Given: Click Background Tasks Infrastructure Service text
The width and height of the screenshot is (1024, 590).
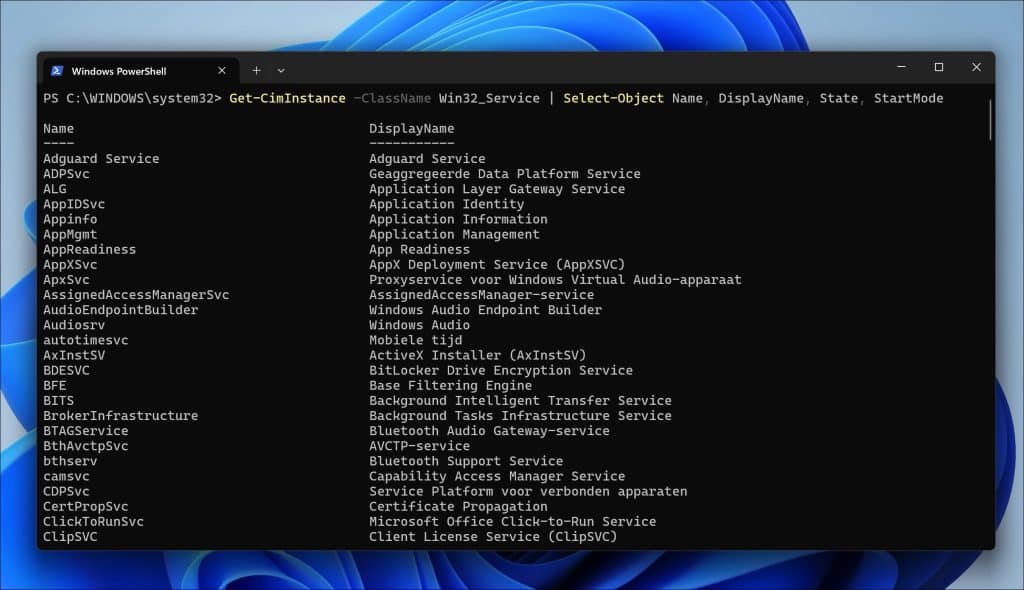Looking at the screenshot, I should (x=520, y=416).
